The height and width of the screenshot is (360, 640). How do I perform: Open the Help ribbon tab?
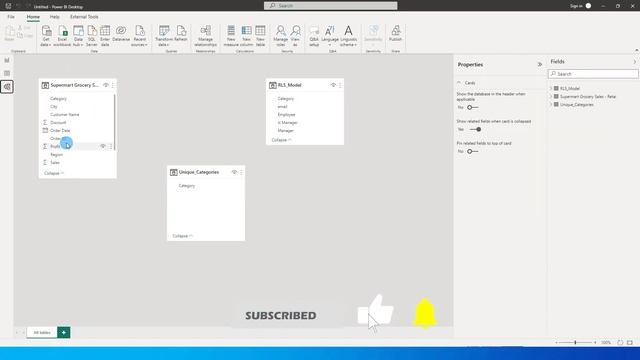[54, 17]
